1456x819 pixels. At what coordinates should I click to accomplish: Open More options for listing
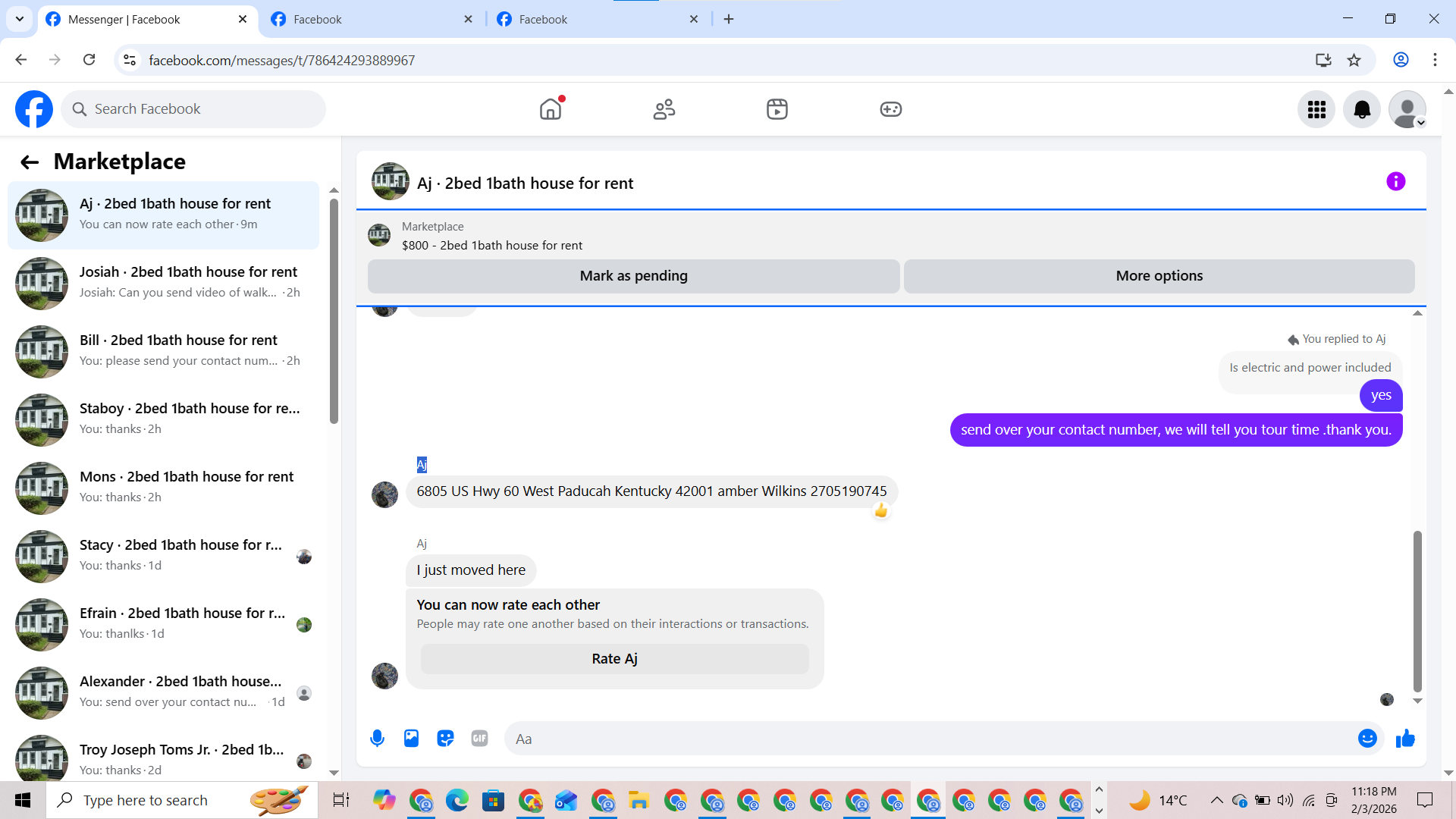click(1159, 276)
